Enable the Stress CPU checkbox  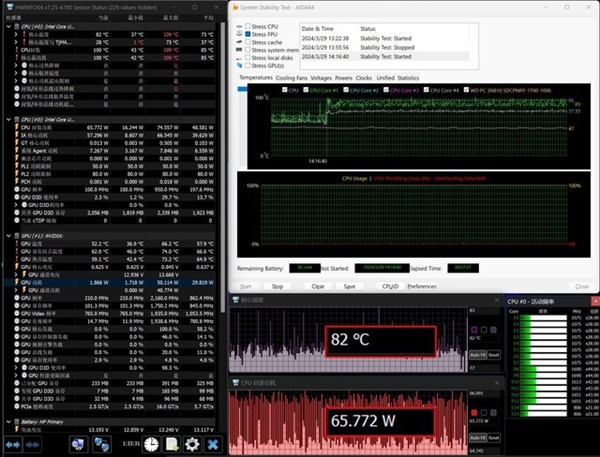point(249,25)
